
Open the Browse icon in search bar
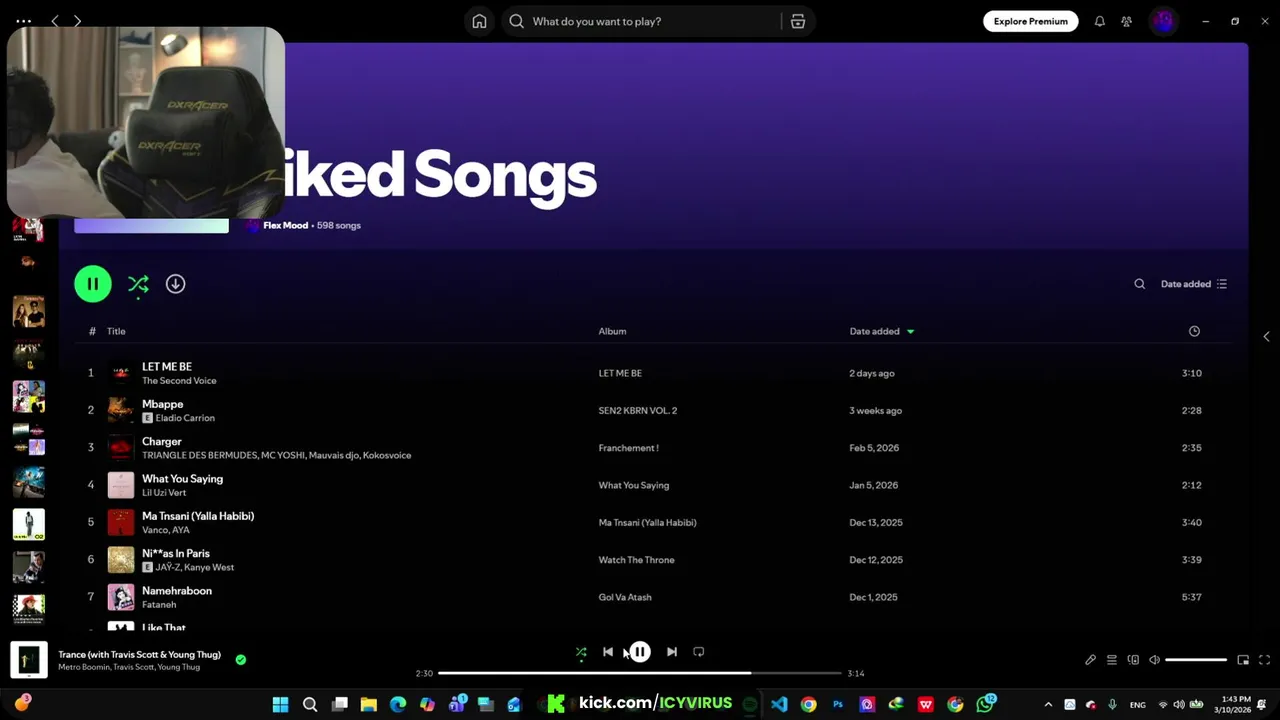[x=798, y=21]
